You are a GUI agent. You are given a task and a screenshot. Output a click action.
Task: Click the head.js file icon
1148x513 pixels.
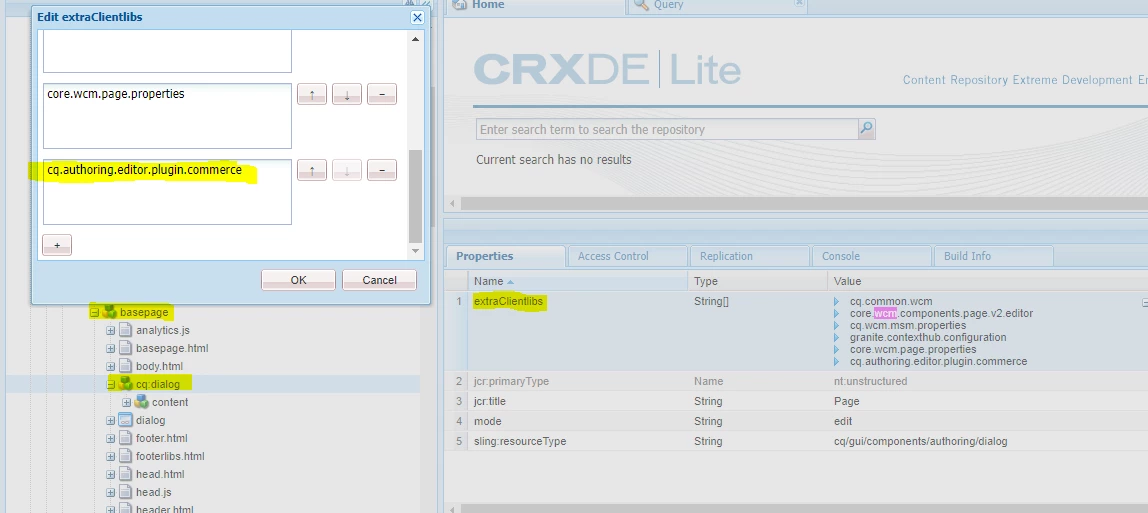click(x=125, y=493)
